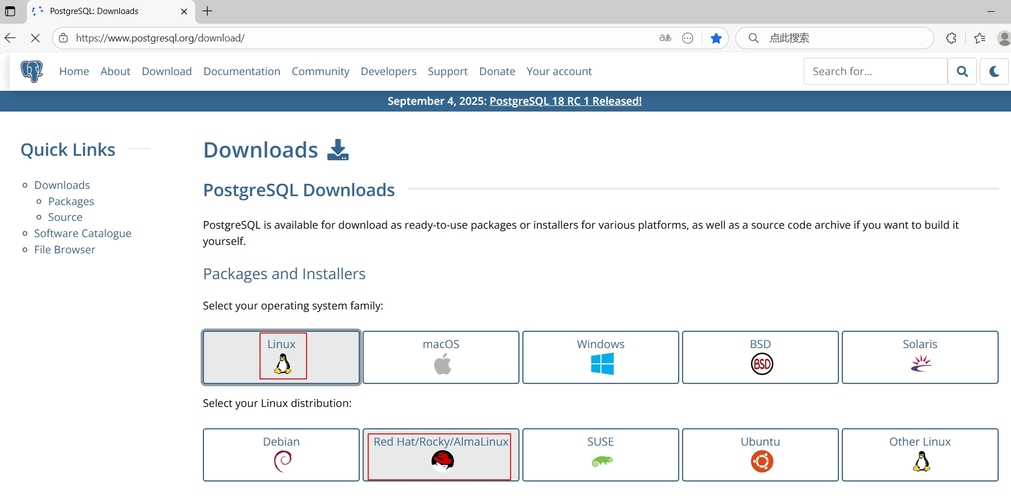
Task: Choose the Solaris download option
Action: coord(920,357)
